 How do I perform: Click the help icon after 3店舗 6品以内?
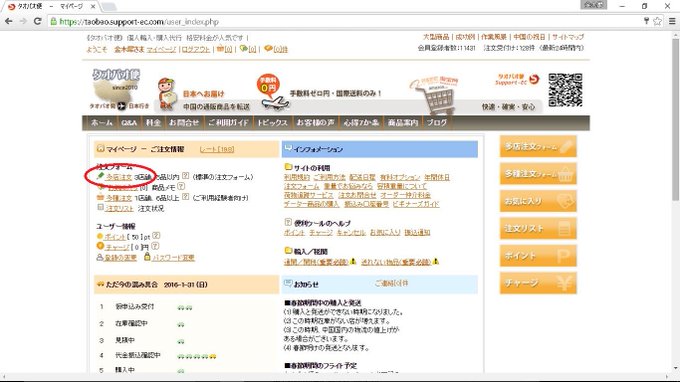tap(185, 176)
